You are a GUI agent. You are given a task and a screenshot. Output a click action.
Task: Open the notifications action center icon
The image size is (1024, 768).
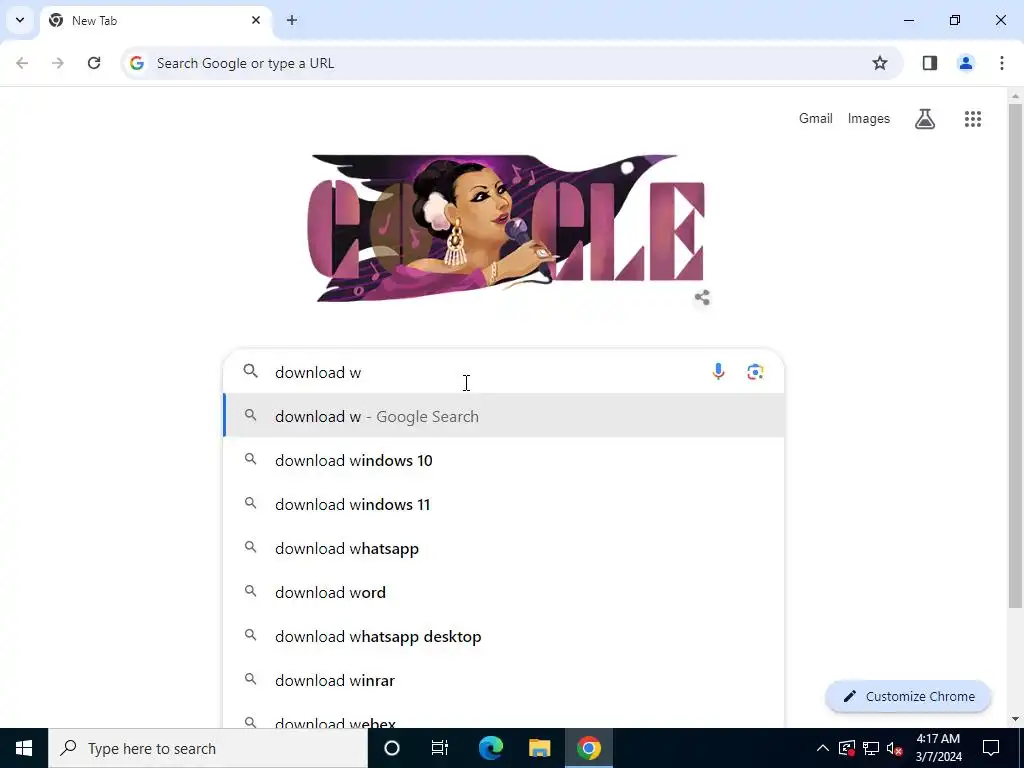[x=991, y=748]
